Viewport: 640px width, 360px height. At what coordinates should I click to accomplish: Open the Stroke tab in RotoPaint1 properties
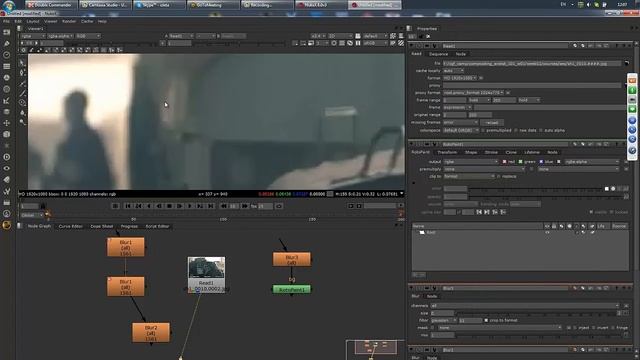(x=491, y=152)
